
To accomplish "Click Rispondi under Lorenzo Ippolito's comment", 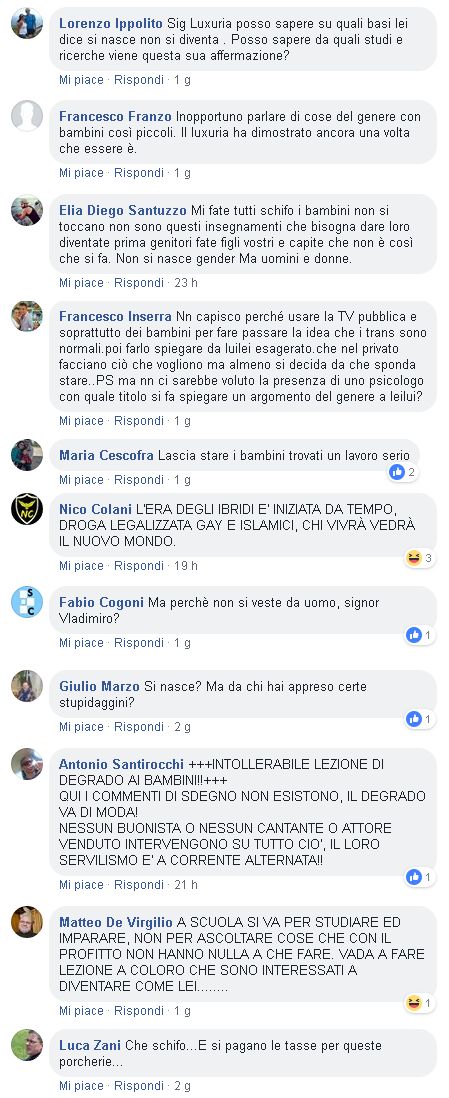I will click(x=139, y=80).
